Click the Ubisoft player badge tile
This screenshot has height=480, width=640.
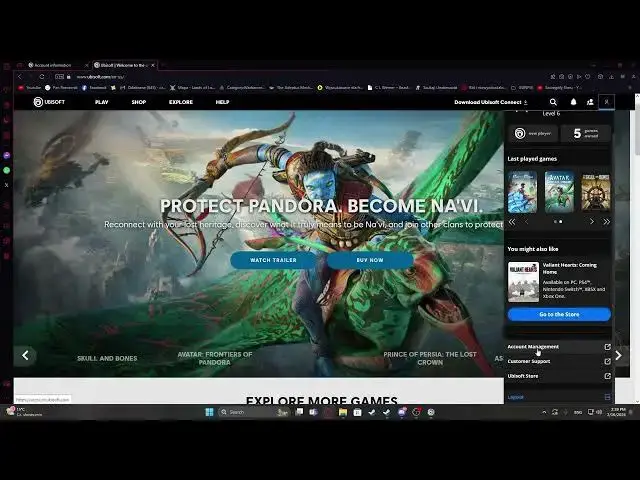coord(533,133)
